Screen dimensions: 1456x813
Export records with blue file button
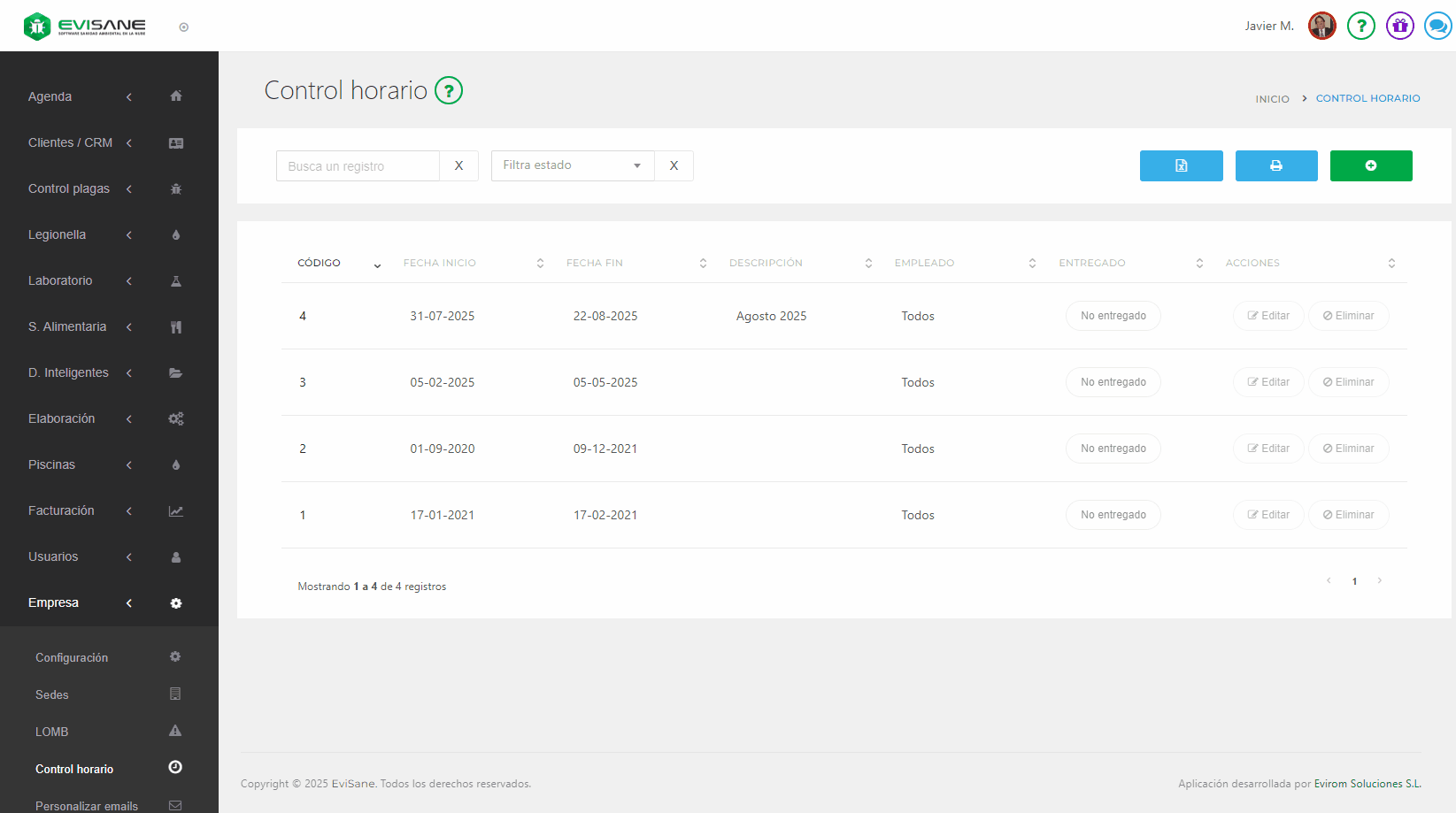(1182, 165)
